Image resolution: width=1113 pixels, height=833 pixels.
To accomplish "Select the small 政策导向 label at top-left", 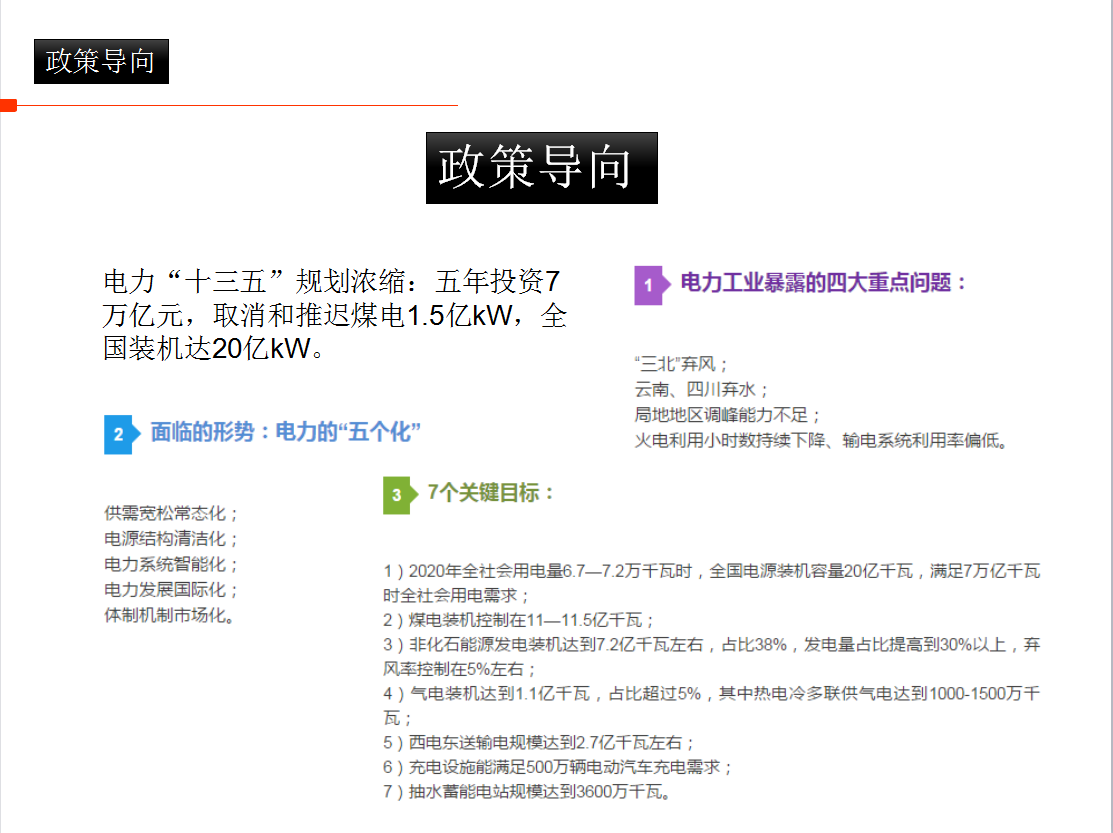I will click(x=101, y=62).
